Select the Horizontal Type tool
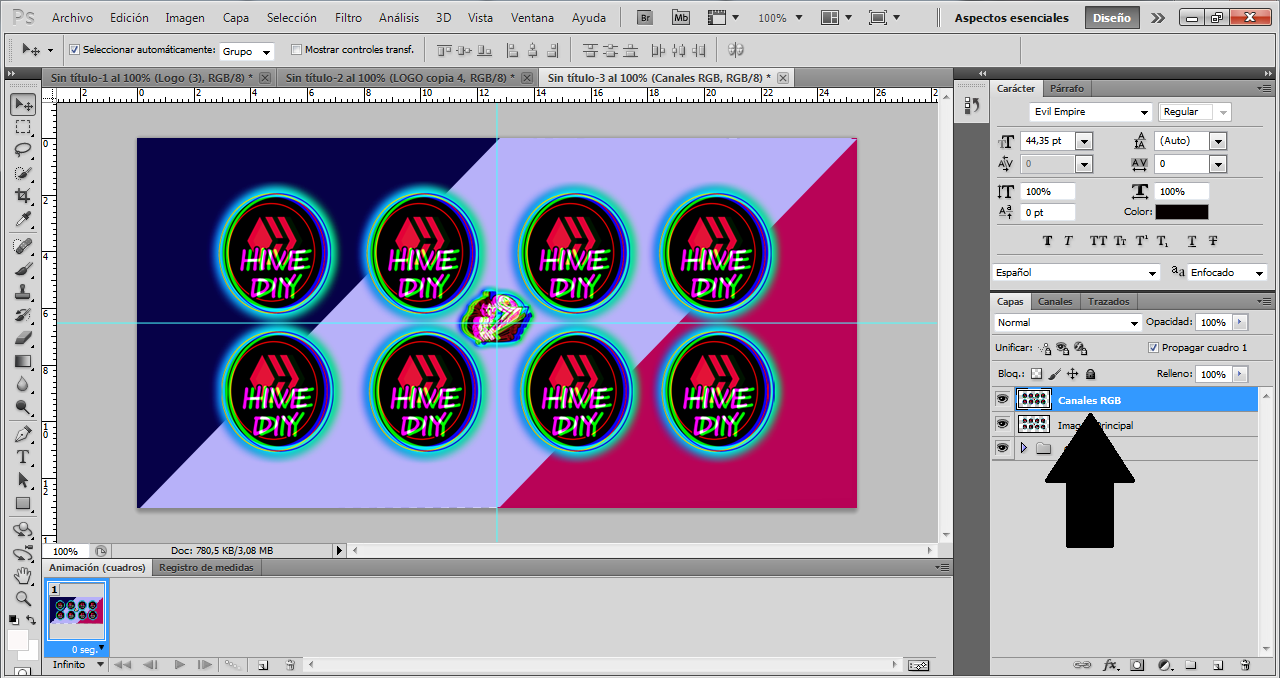The image size is (1280, 678). point(23,458)
